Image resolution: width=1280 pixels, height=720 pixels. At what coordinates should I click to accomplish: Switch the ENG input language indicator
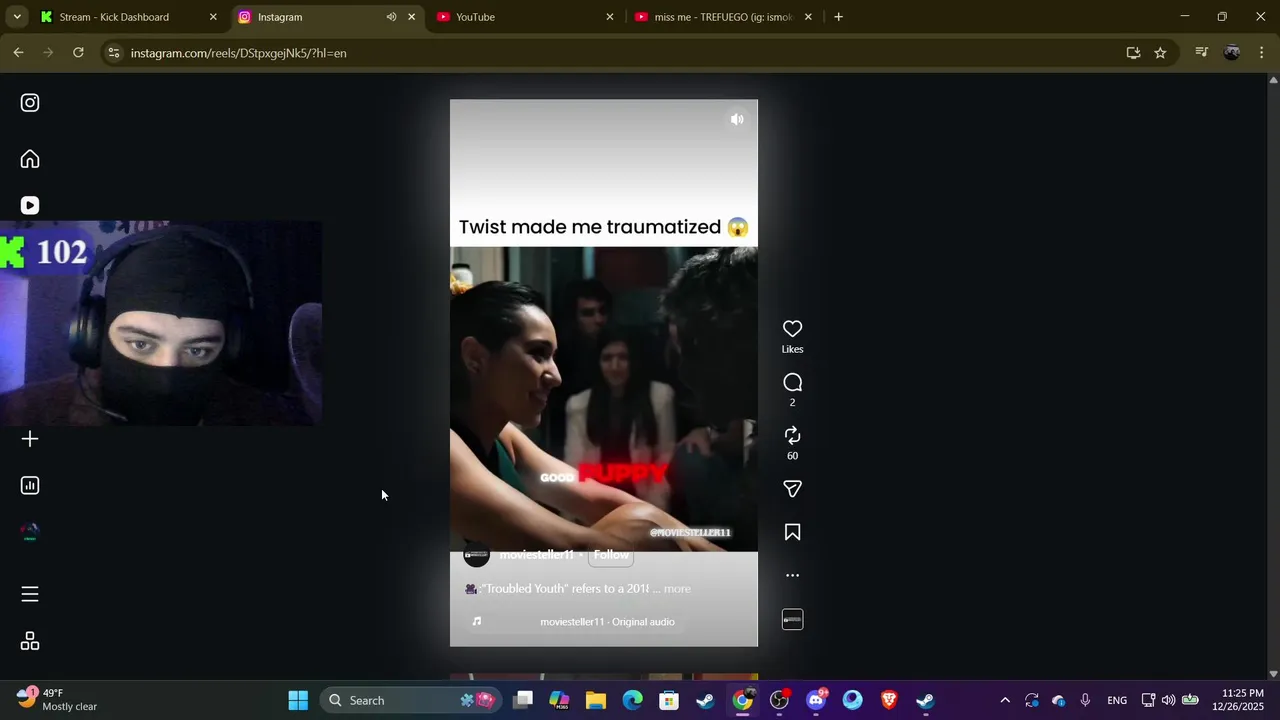coord(1117,700)
